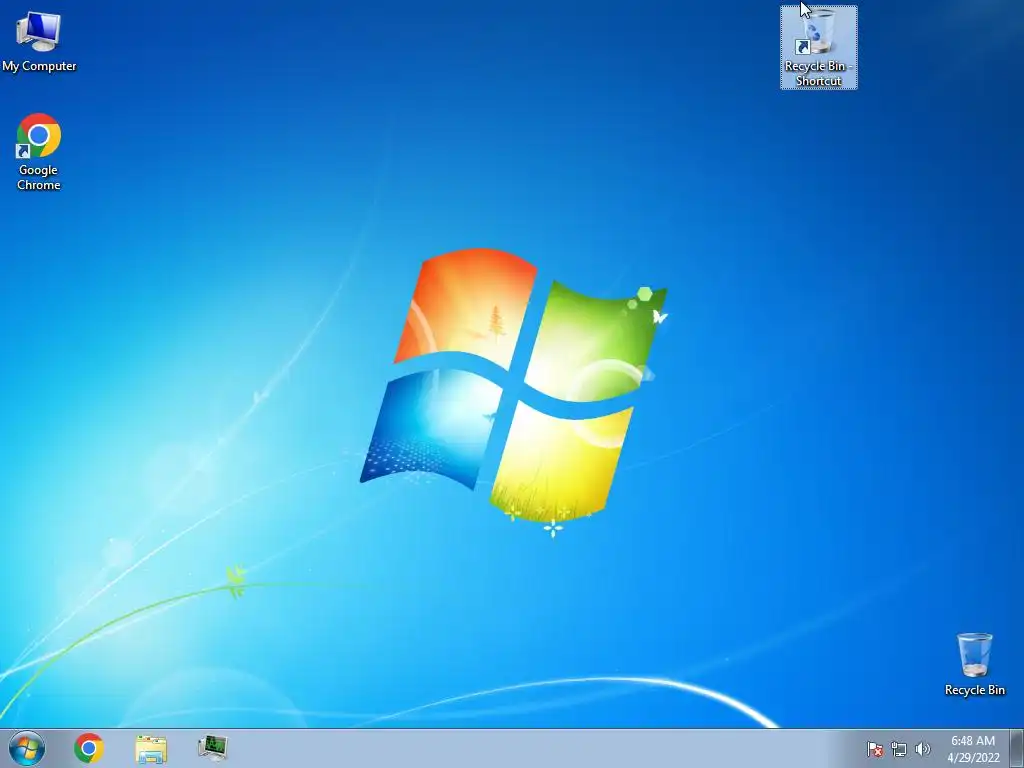This screenshot has width=1024, height=768.
Task: Select the My Computer desktop icon
Action: (39, 40)
